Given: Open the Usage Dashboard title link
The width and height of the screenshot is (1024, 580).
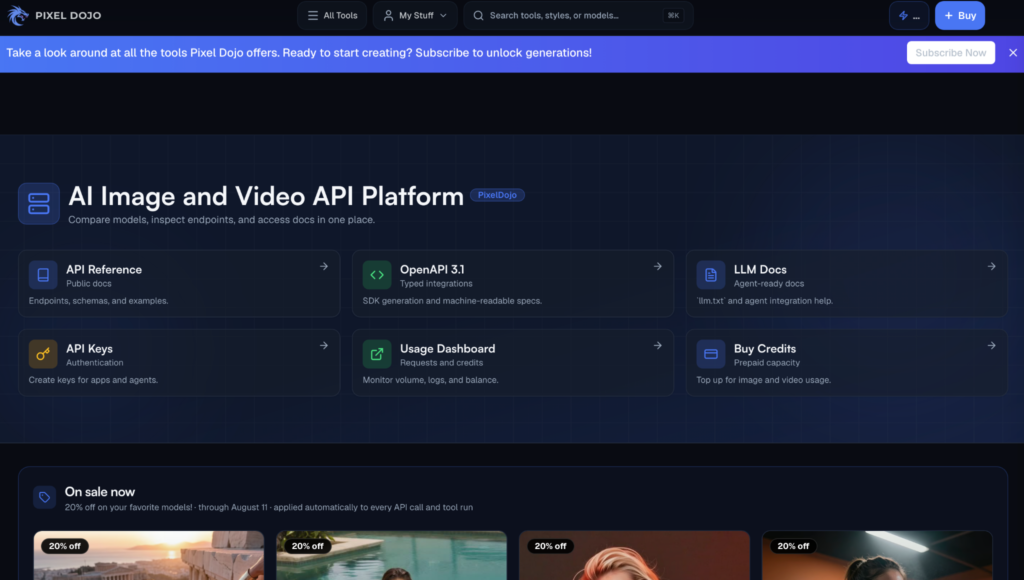Looking at the screenshot, I should (x=447, y=349).
